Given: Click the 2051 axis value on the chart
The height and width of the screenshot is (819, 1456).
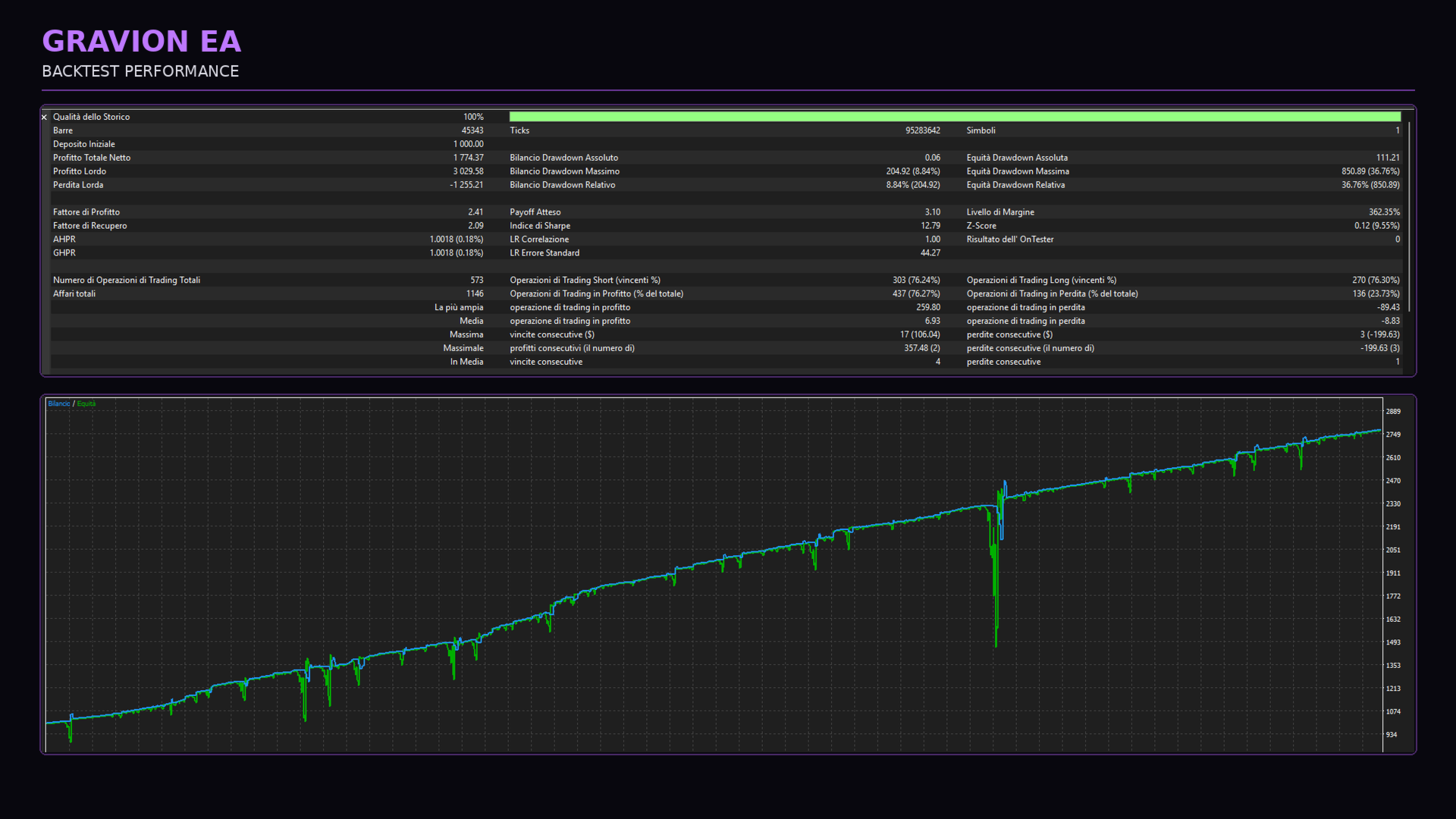Looking at the screenshot, I should 1393,551.
